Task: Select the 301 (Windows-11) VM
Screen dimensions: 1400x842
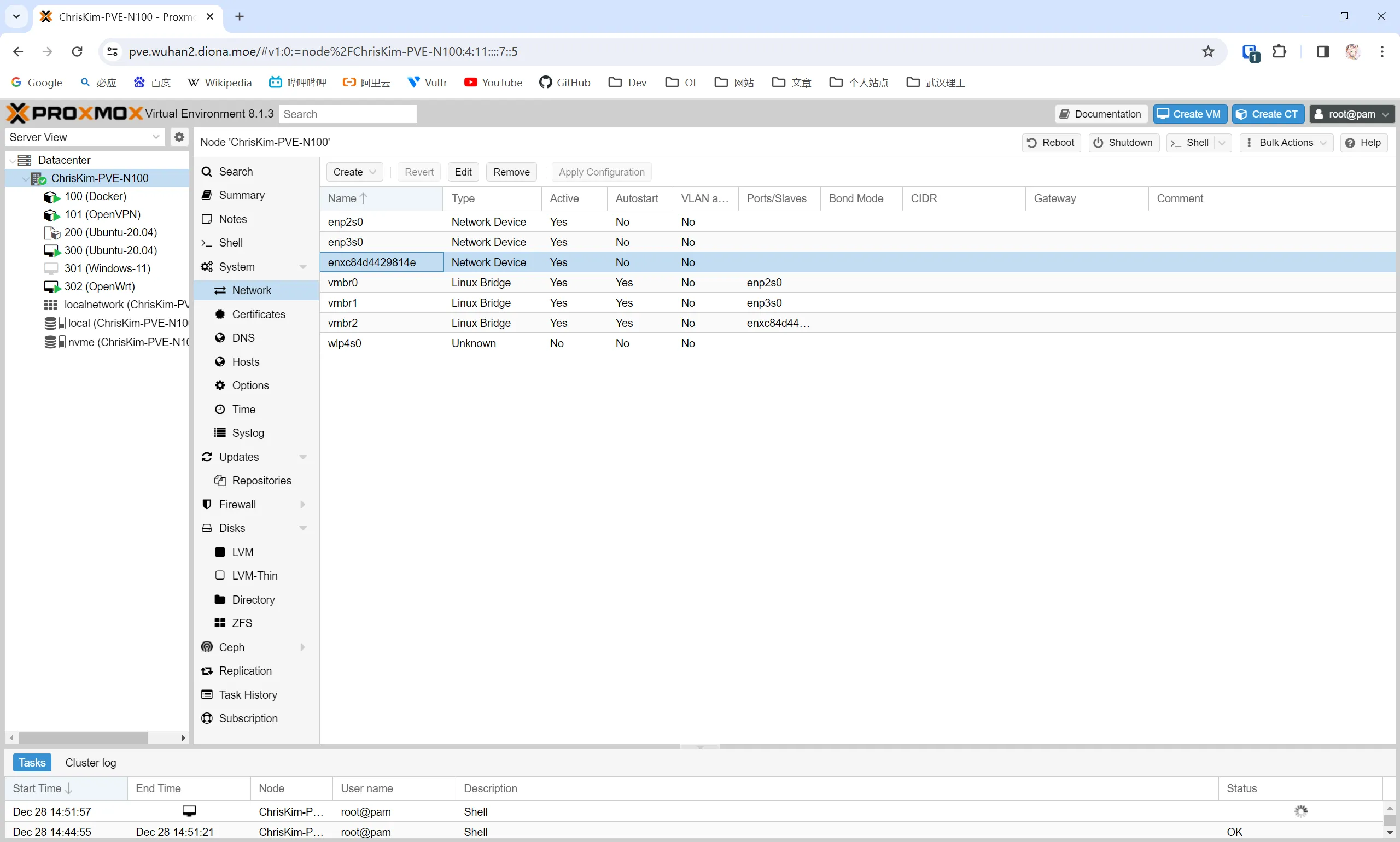Action: (107, 268)
